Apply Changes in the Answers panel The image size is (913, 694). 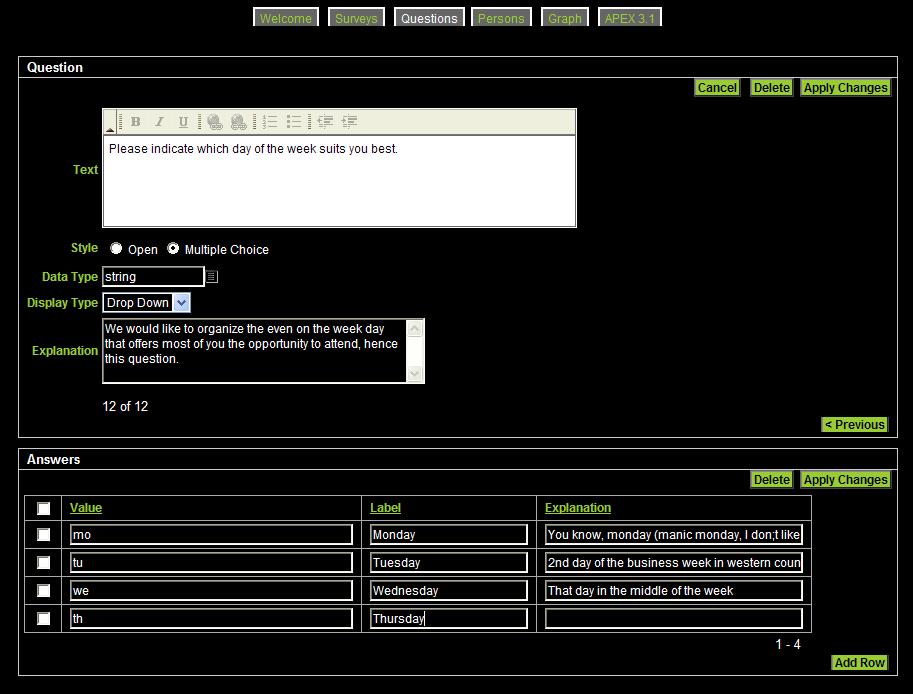(x=845, y=480)
